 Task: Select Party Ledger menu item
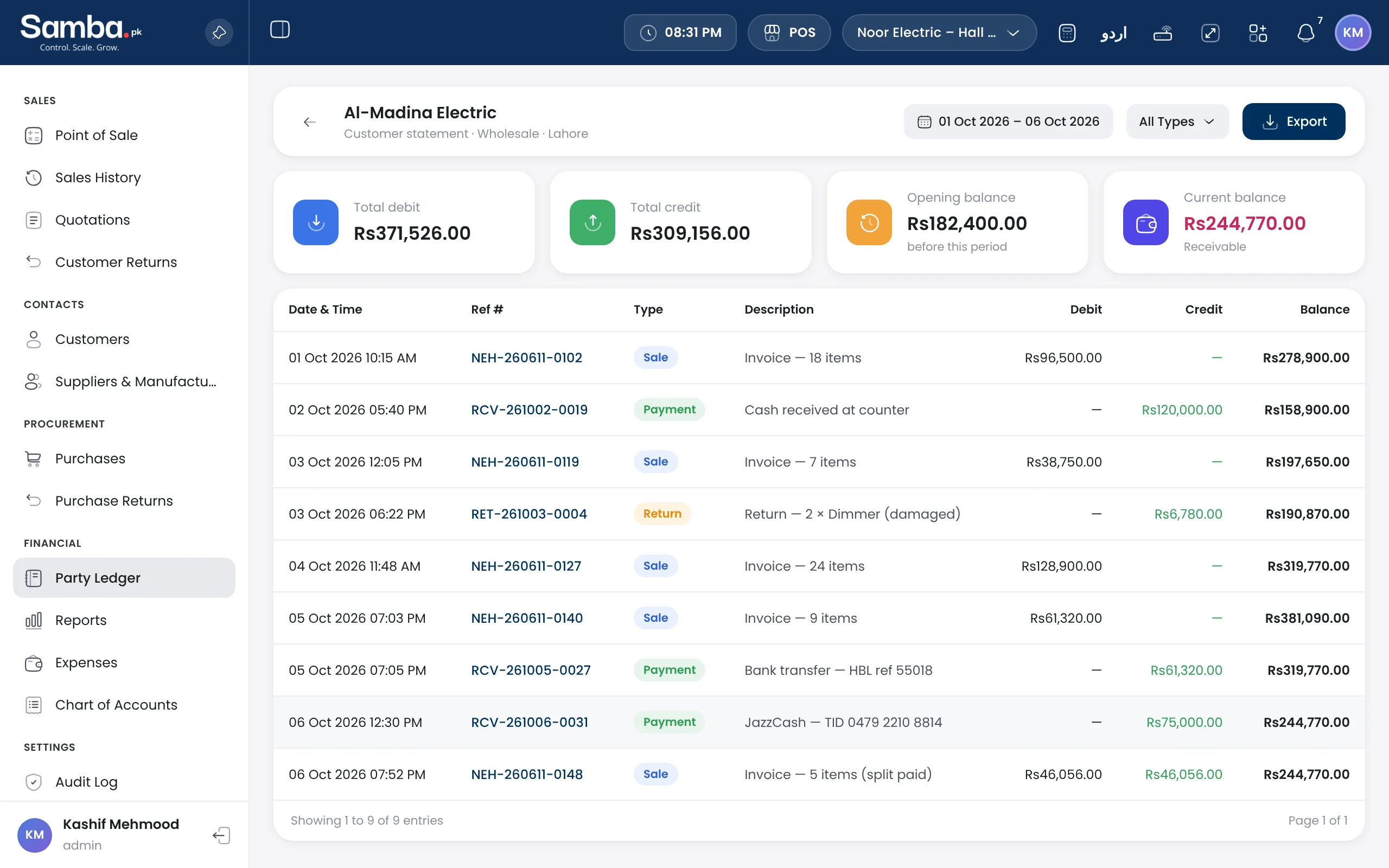(x=124, y=578)
